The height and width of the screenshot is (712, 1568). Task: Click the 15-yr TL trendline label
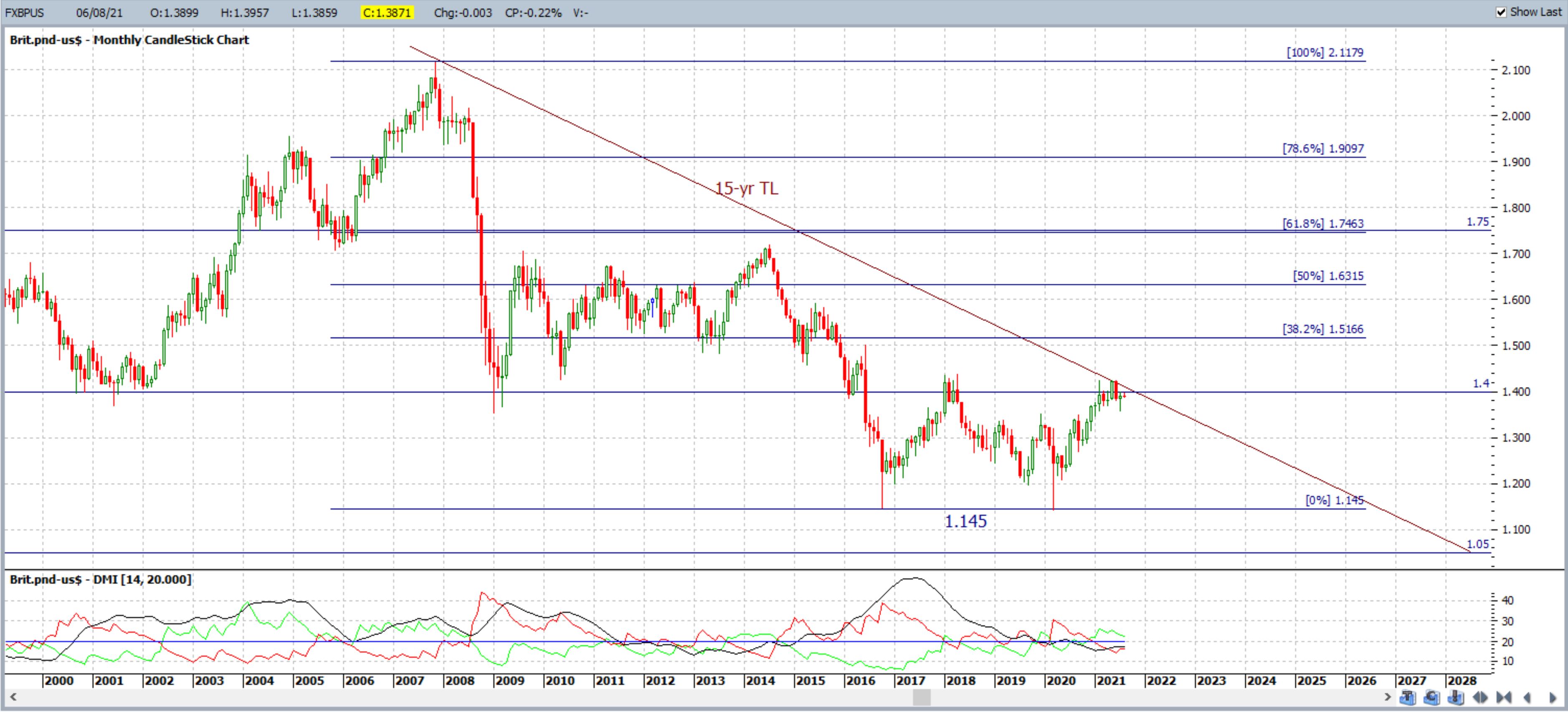coord(746,189)
